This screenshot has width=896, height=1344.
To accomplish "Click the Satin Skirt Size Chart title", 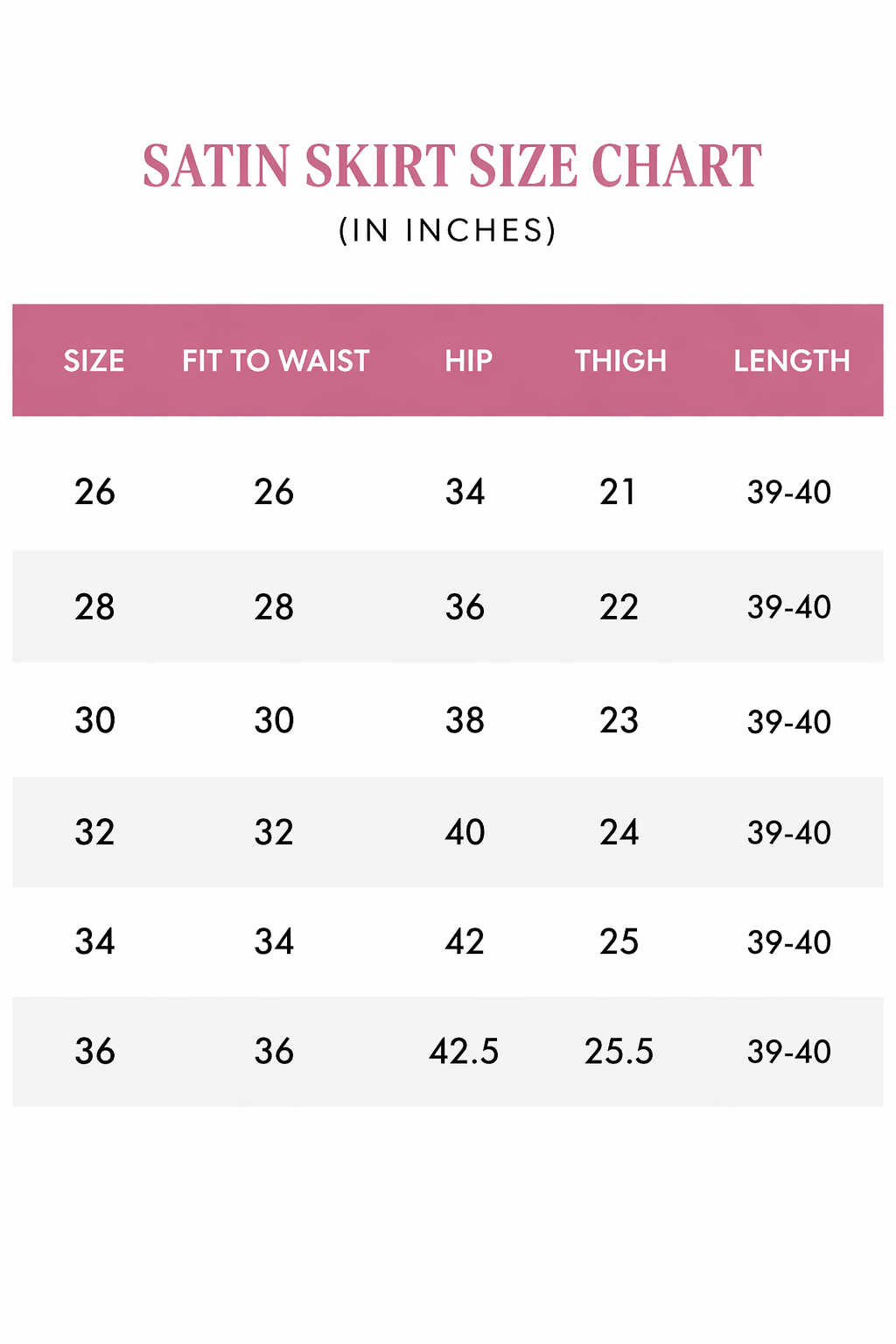I will 451,166.
